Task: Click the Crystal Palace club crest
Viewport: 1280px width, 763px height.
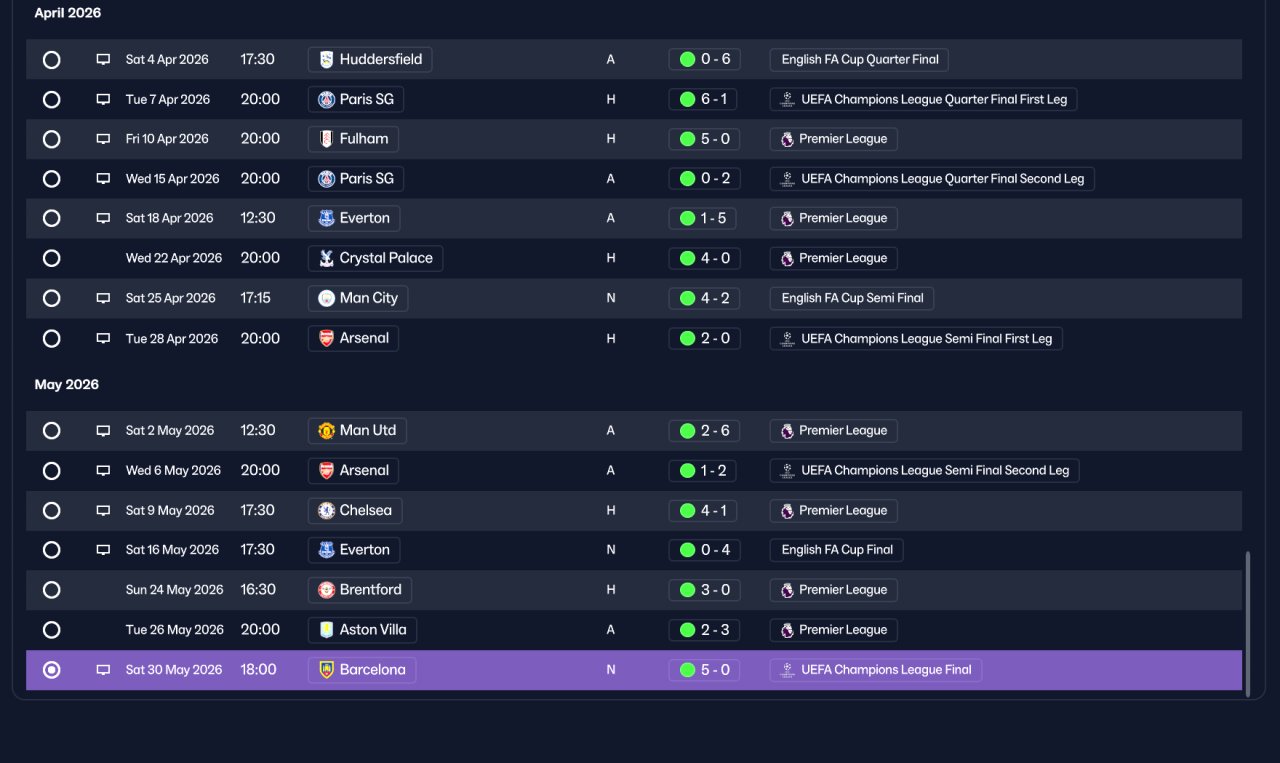Action: coord(326,258)
